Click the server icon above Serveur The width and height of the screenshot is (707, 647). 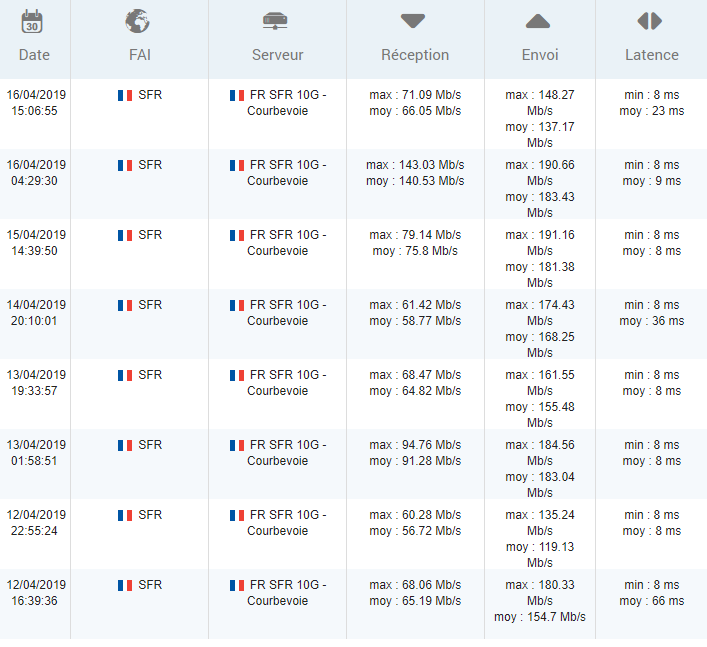click(x=275, y=21)
